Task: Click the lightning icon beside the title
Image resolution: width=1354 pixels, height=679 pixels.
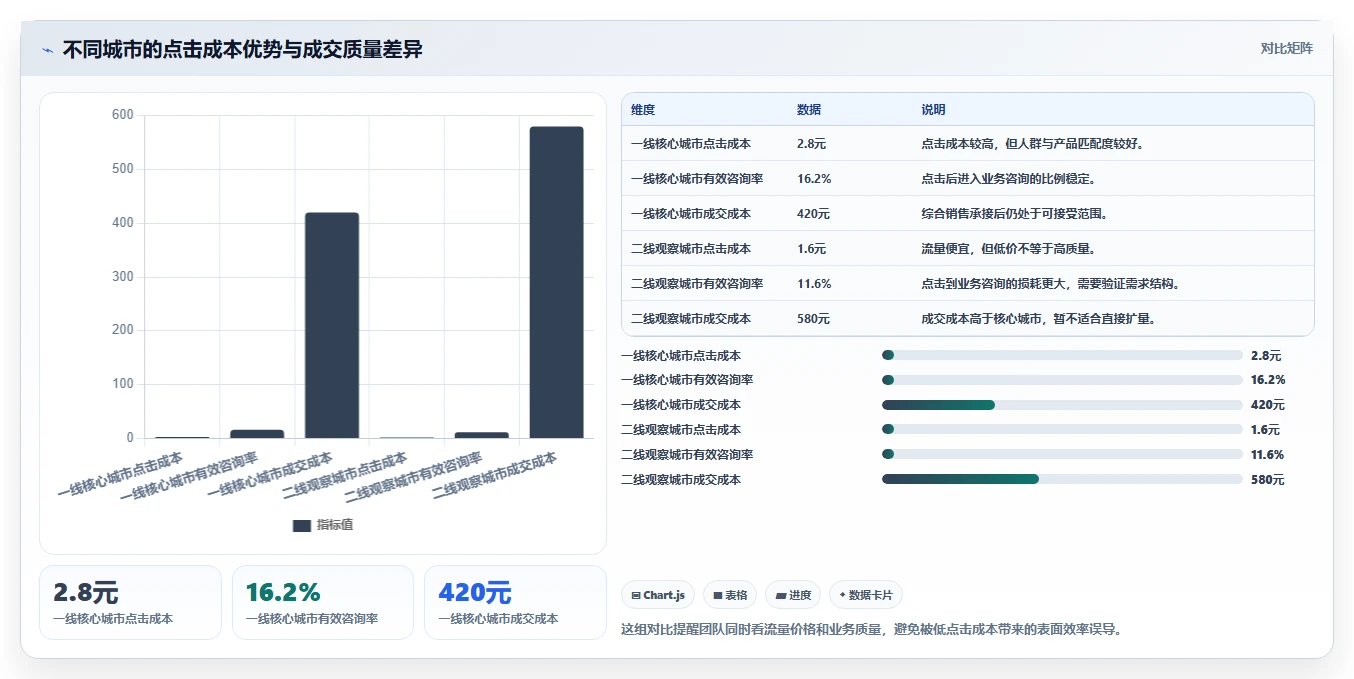Action: coord(47,50)
